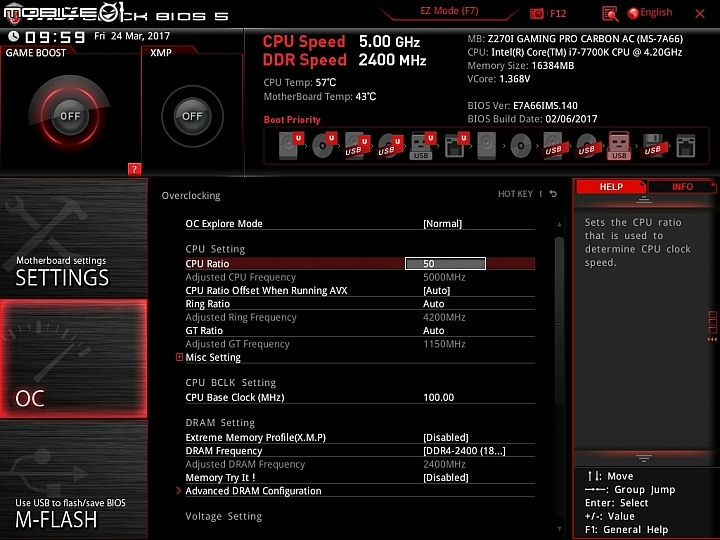This screenshot has height=540, width=720.
Task: Select USB floppy boot device icon
Action: click(653, 146)
